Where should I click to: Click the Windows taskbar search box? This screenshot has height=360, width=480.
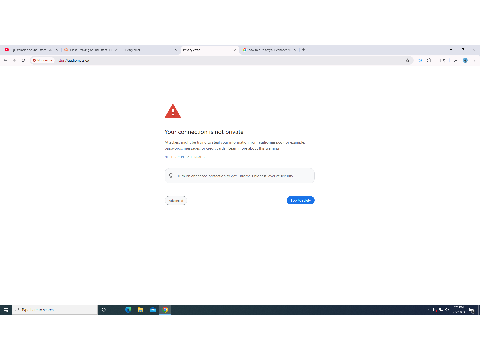coord(55,310)
